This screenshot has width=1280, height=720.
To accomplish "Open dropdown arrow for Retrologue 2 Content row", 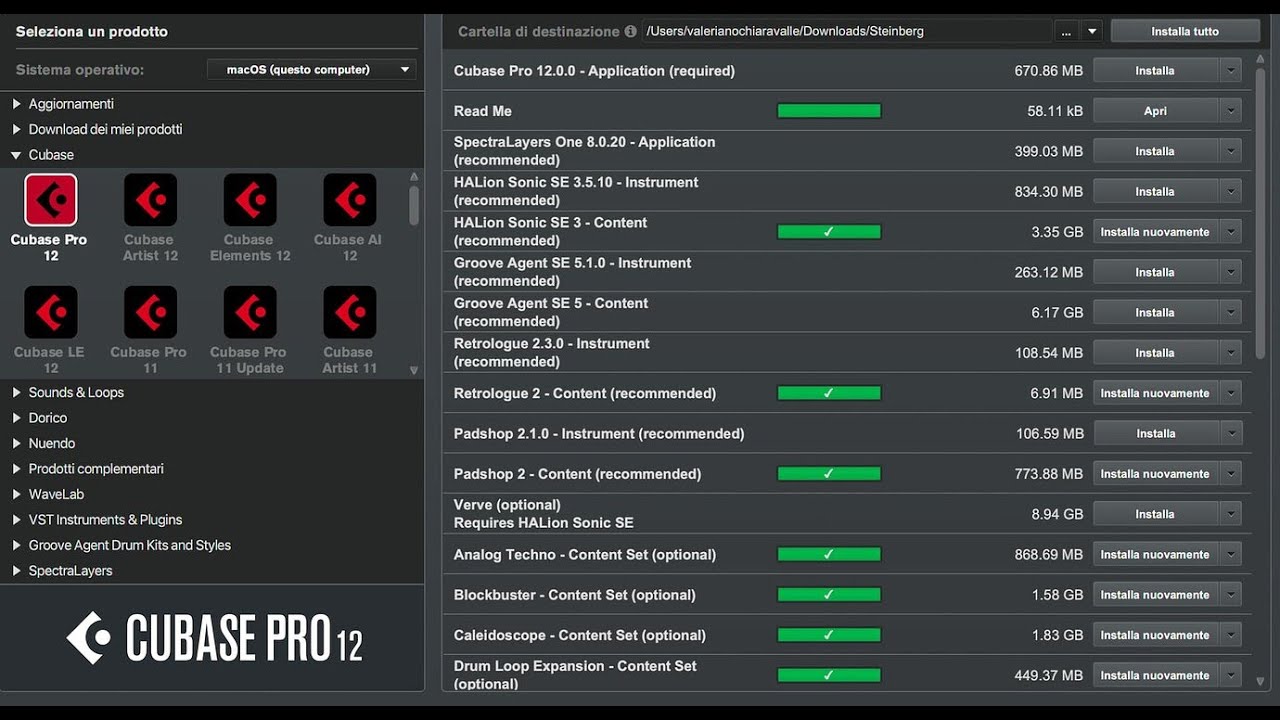I will 1231,393.
